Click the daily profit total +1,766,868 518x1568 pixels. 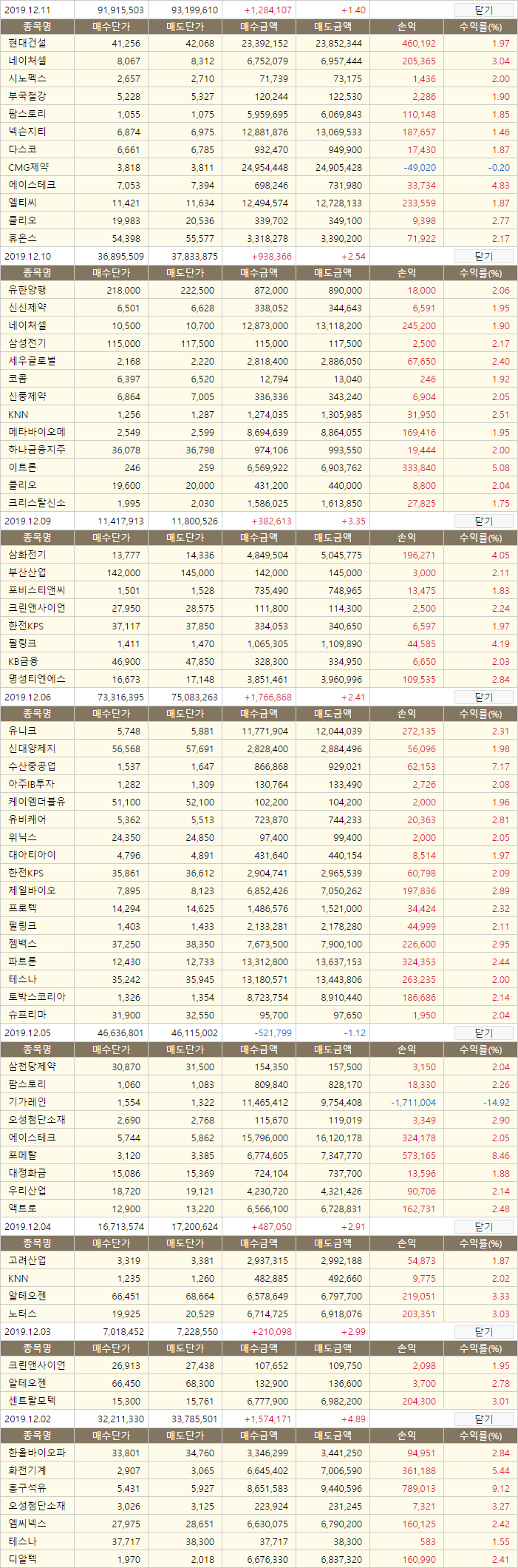pos(267,697)
